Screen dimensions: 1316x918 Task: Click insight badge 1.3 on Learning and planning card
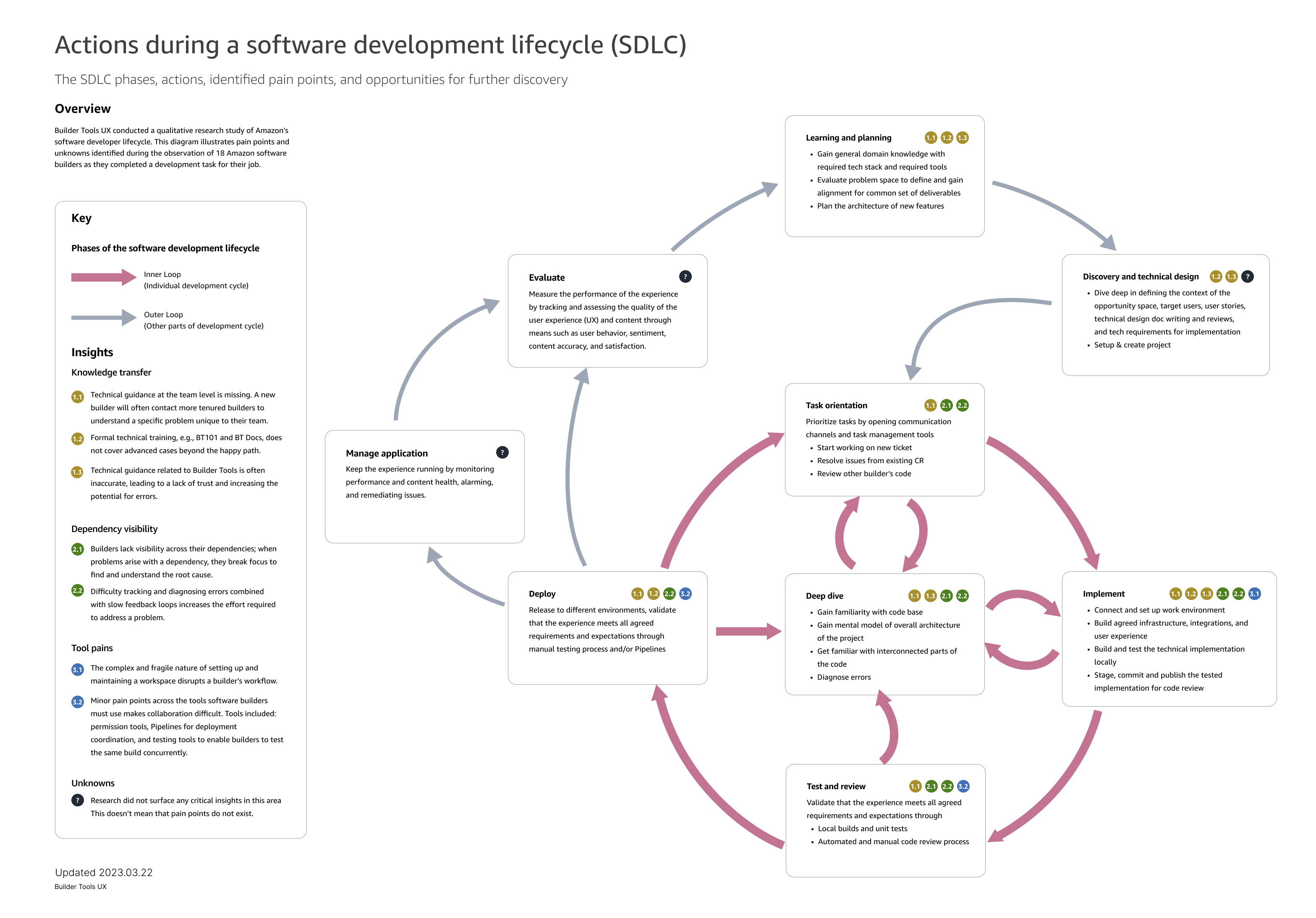tap(963, 138)
